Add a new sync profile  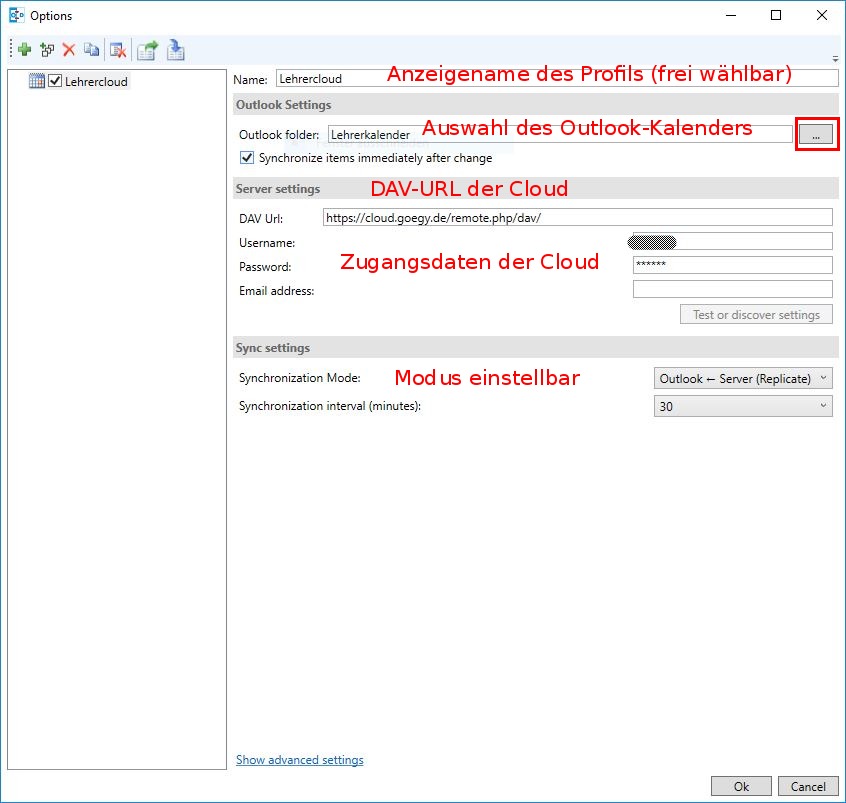[25, 49]
